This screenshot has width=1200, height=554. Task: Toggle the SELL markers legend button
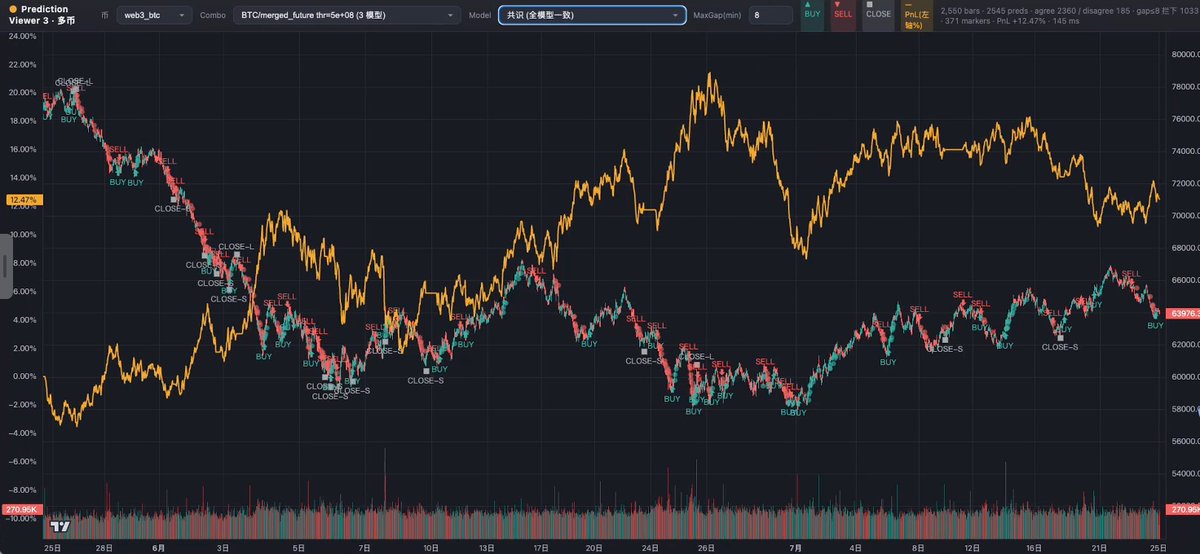pos(843,15)
